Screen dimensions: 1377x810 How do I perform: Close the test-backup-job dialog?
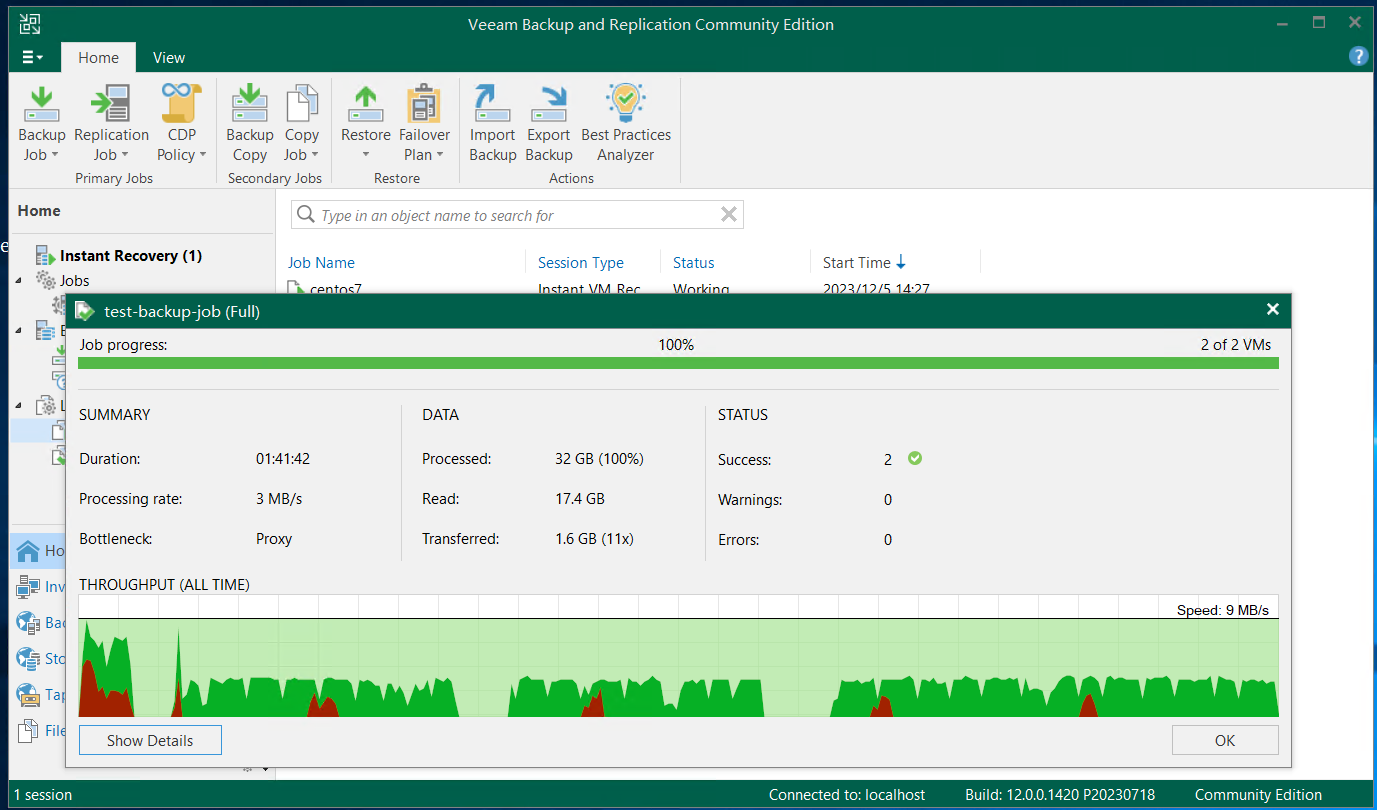pyautogui.click(x=1272, y=310)
